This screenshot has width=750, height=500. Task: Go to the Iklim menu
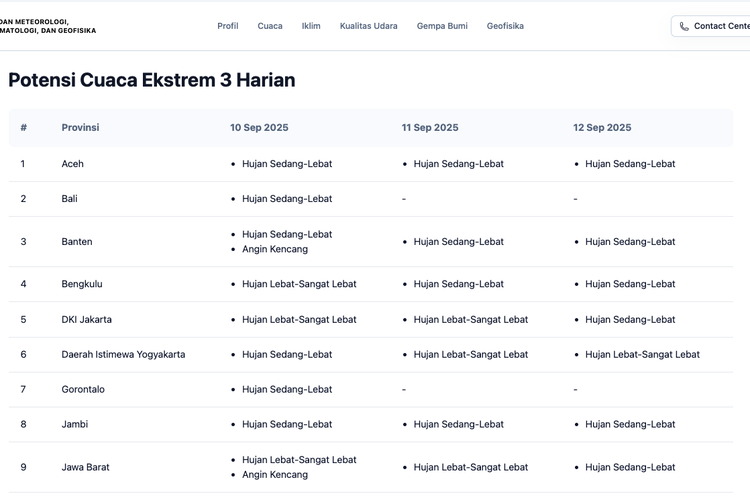pos(311,26)
